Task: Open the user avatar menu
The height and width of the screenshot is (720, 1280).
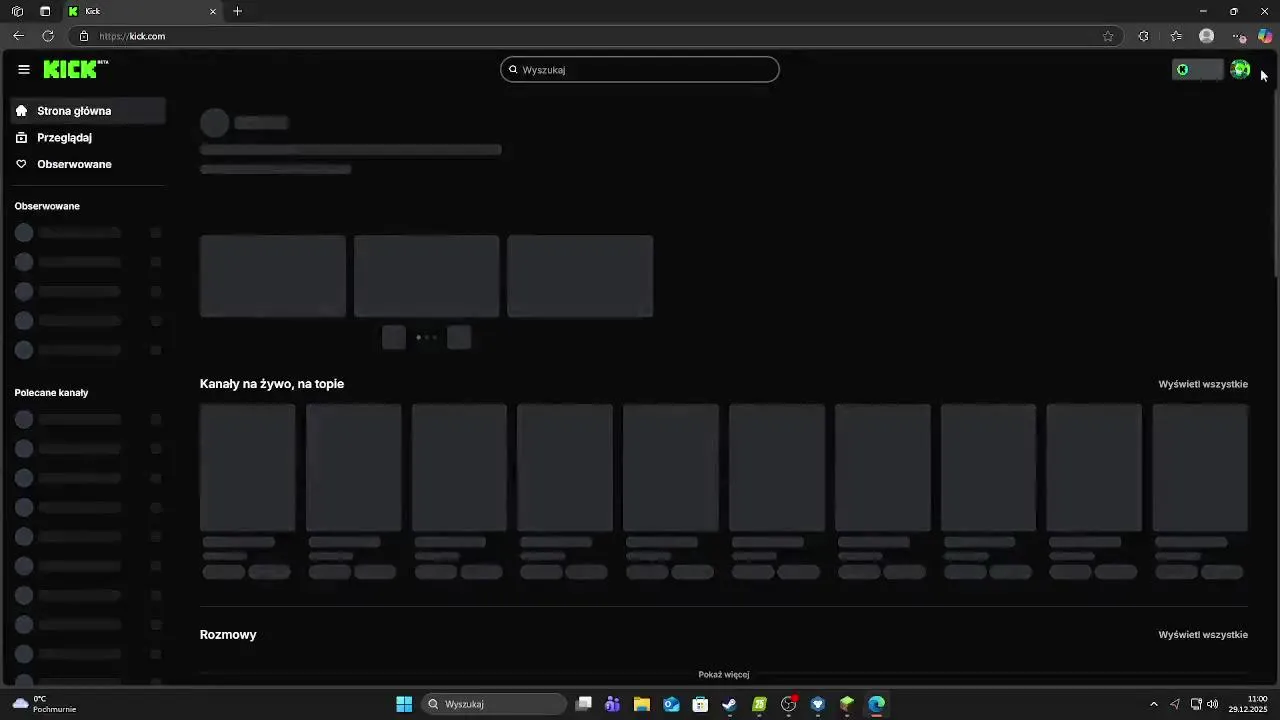Action: [x=1240, y=69]
